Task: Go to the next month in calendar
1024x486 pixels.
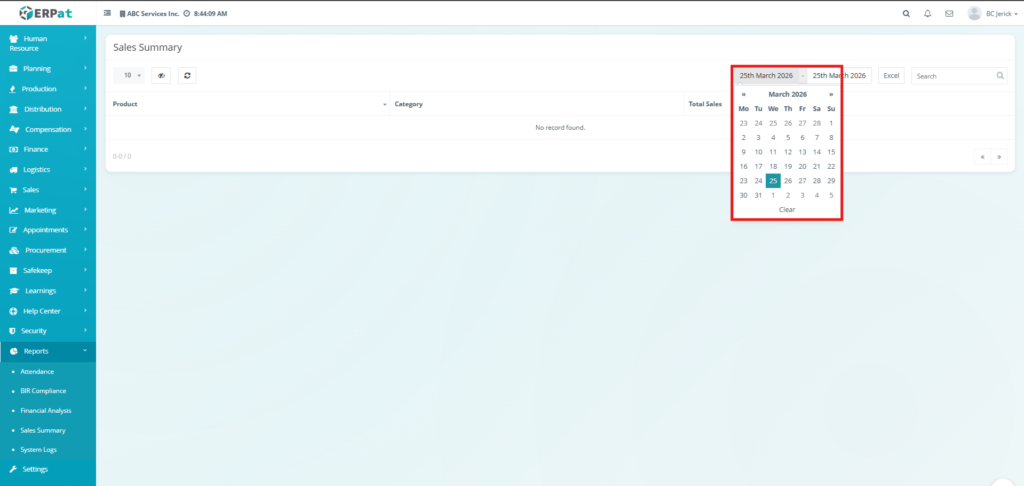Action: point(831,94)
